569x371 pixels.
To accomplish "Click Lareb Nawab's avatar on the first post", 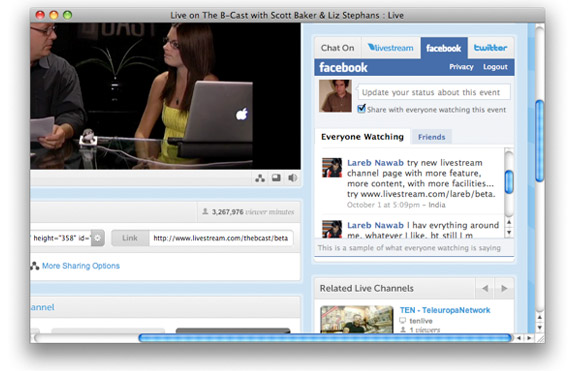I will tap(332, 167).
